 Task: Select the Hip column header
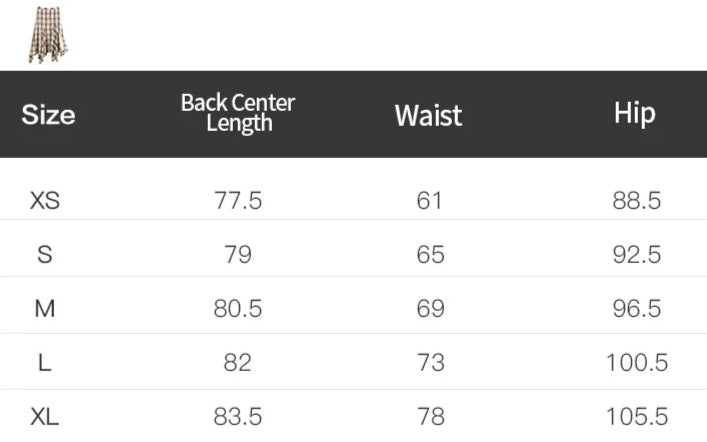(x=634, y=113)
